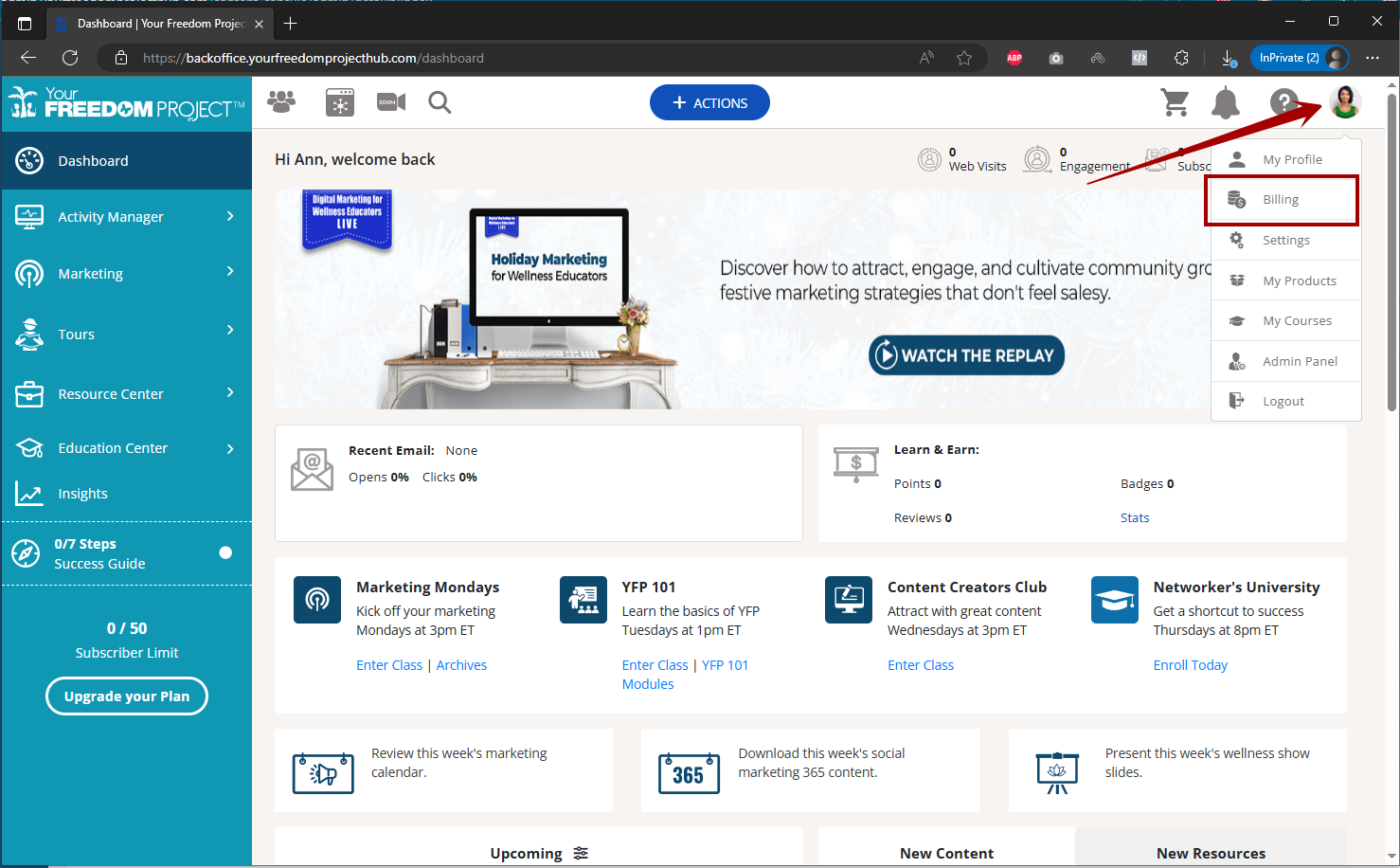
Task: Open Content Creators Club Enter Class link
Action: click(921, 665)
